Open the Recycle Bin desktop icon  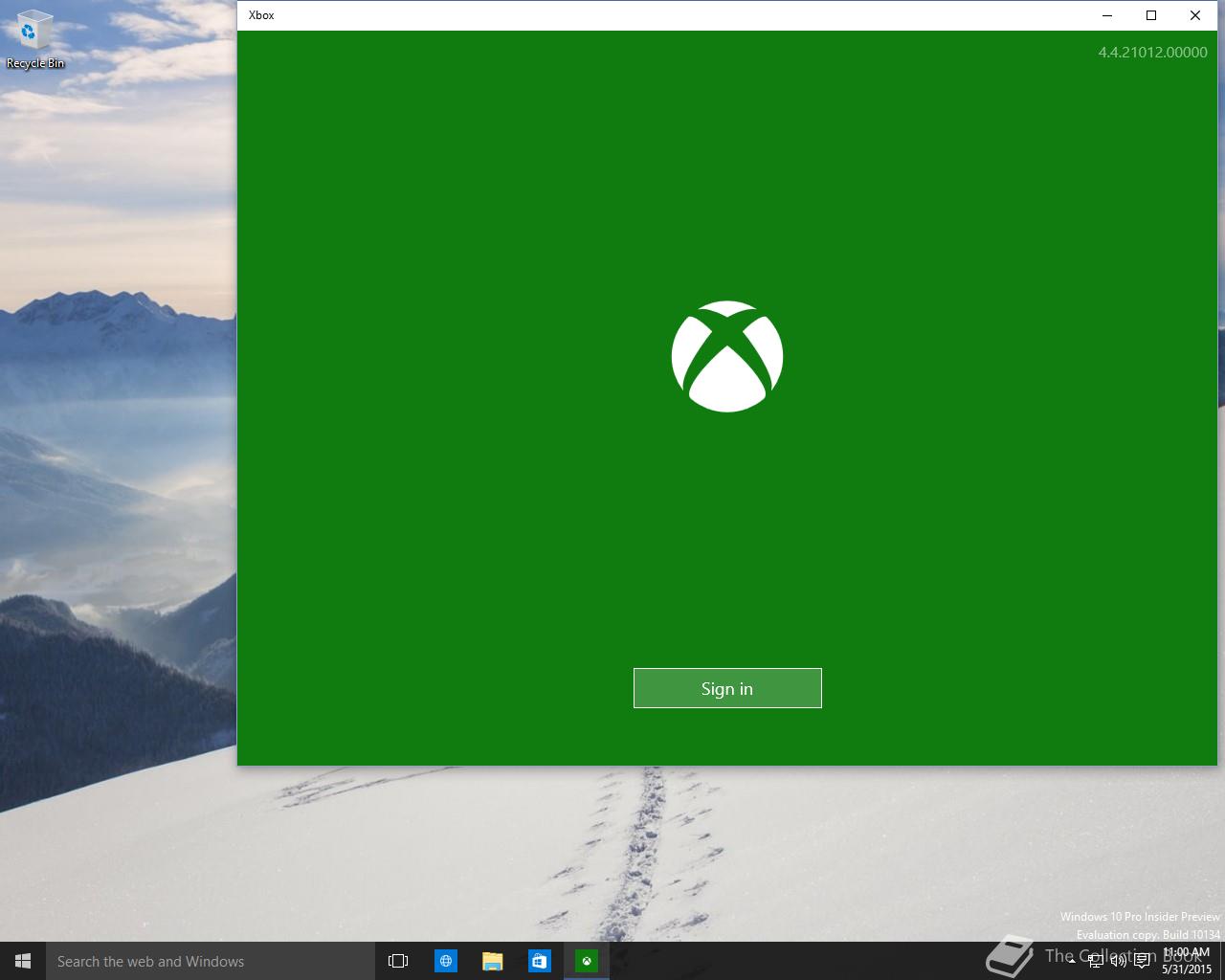[x=35, y=40]
